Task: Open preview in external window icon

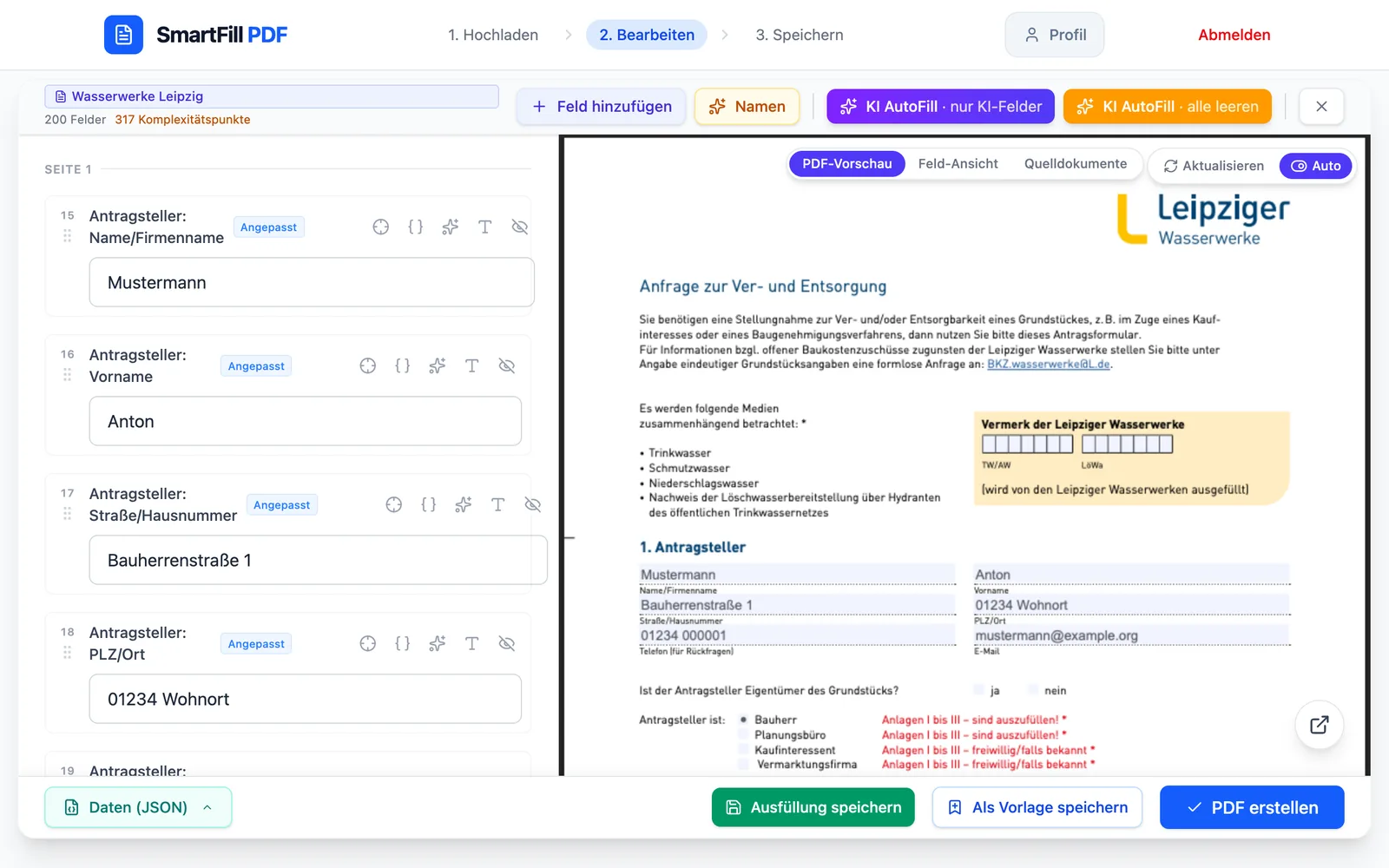Action: tap(1320, 725)
